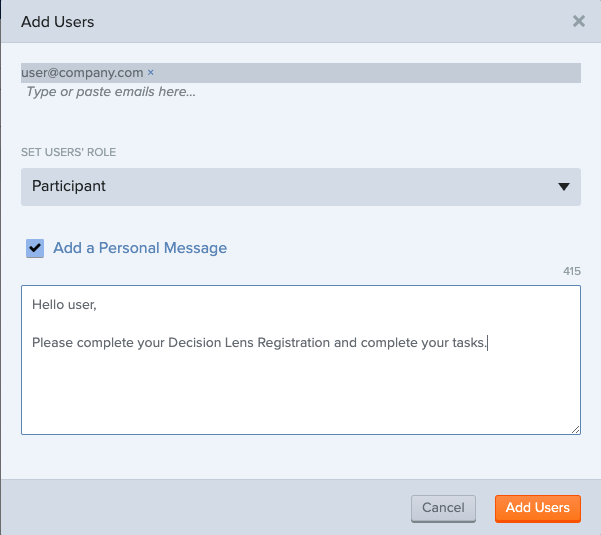Click the 'Add a Personal Message' label text
The image size is (601, 535).
pos(140,248)
